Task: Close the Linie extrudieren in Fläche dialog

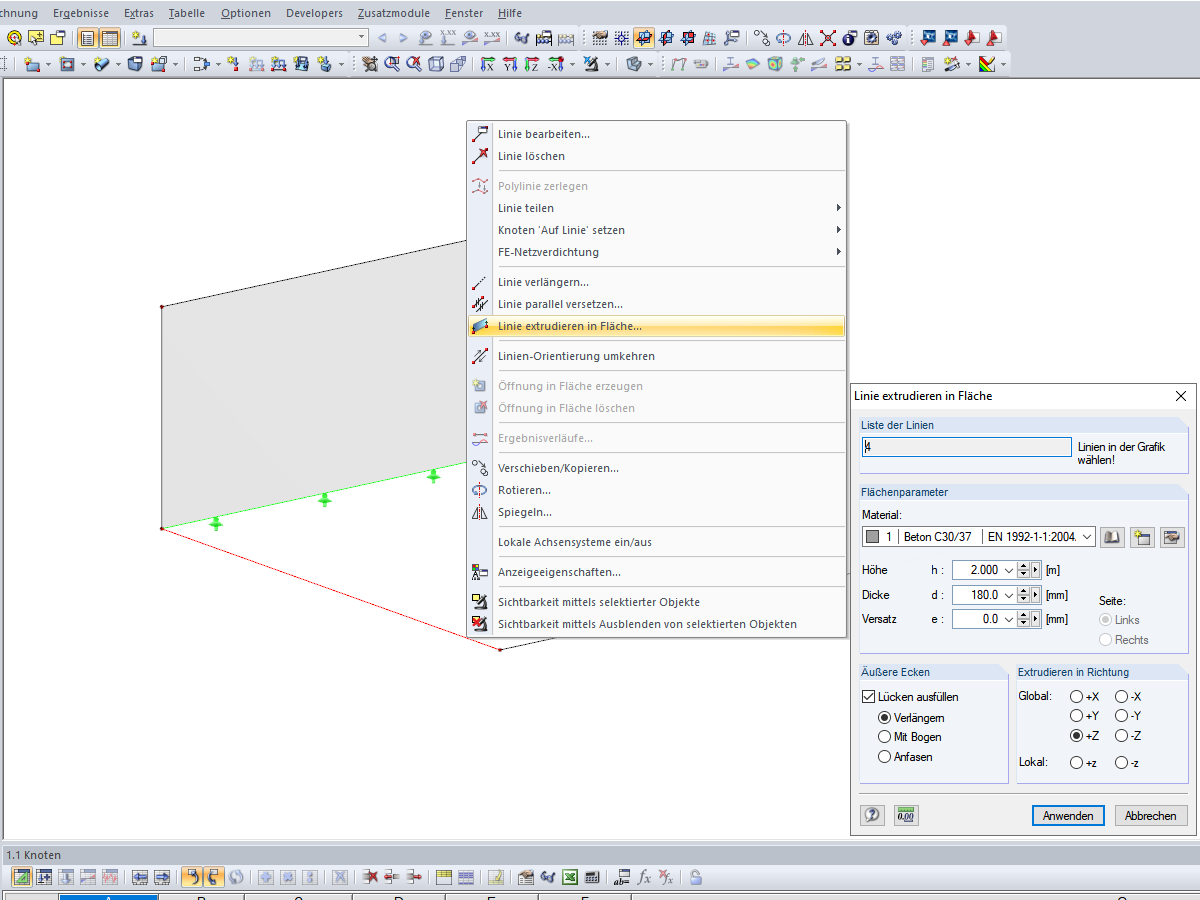Action: (x=1180, y=396)
